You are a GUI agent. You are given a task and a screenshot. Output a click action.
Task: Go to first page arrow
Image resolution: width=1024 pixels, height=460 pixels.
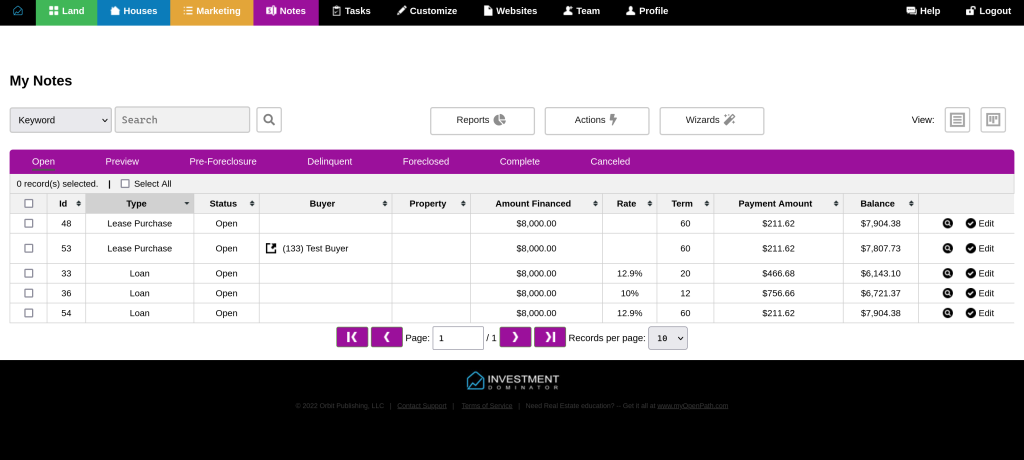coord(352,338)
